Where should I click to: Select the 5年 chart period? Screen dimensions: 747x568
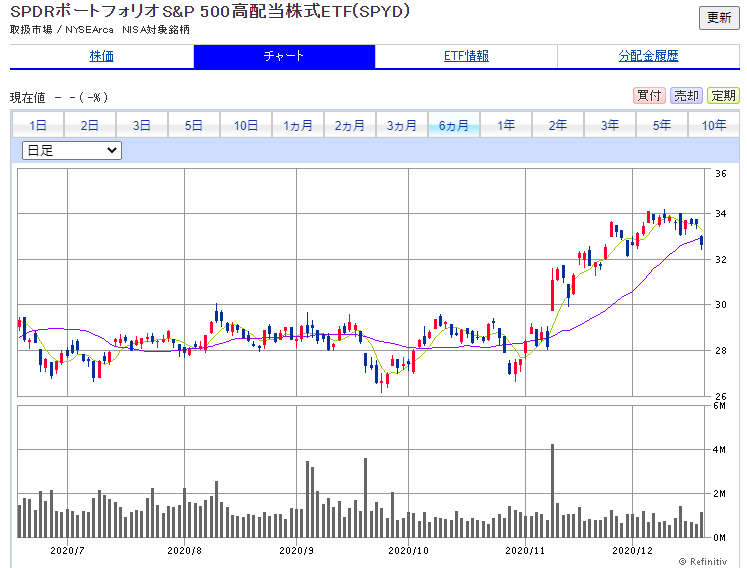[x=662, y=125]
